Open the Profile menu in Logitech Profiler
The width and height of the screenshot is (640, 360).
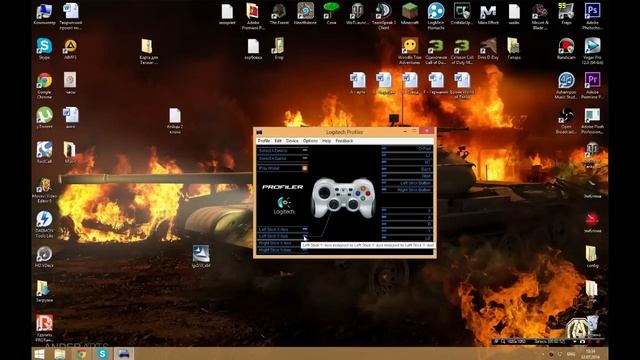(264, 141)
